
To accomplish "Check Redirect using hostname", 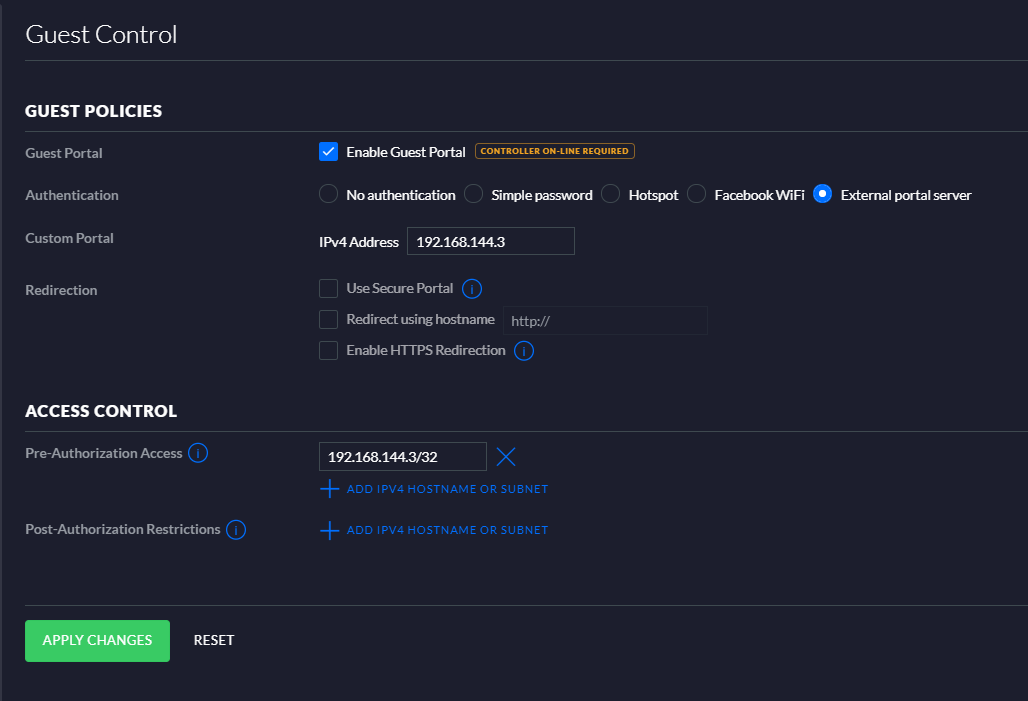I will pyautogui.click(x=328, y=319).
